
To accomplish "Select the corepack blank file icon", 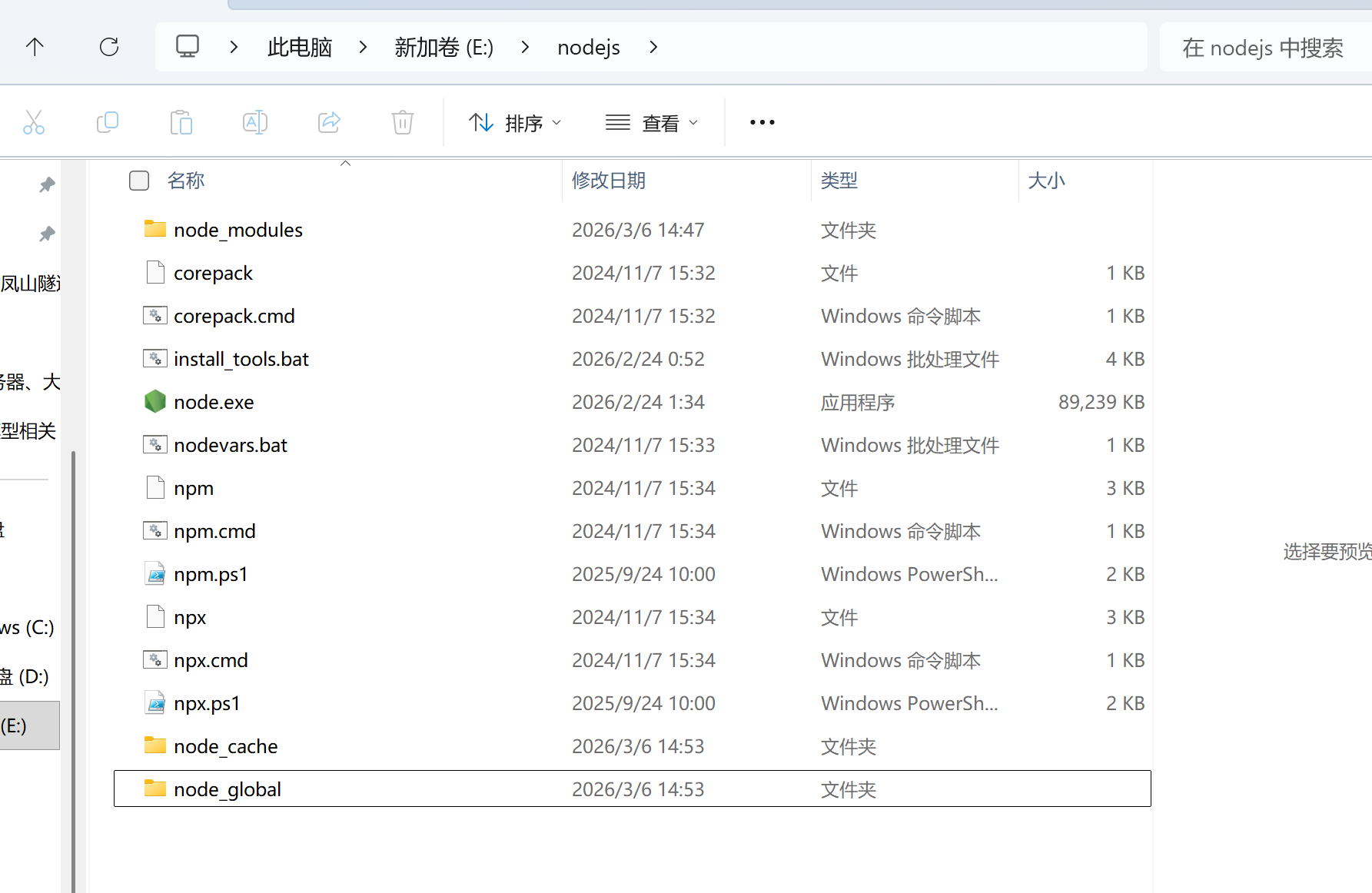I will pyautogui.click(x=155, y=272).
